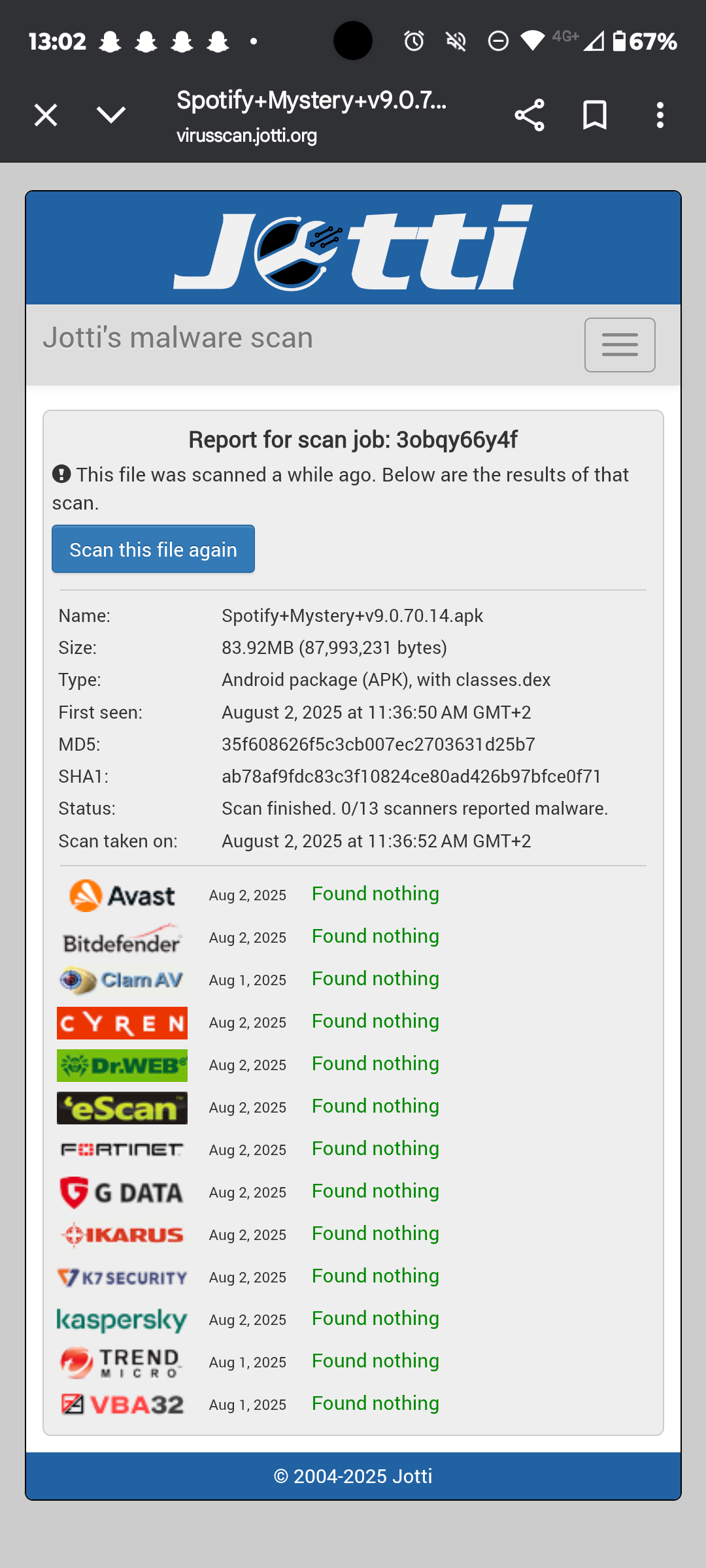Click the Jotti's malware scan title
Image resolution: width=706 pixels, height=1568 pixels.
tap(178, 338)
